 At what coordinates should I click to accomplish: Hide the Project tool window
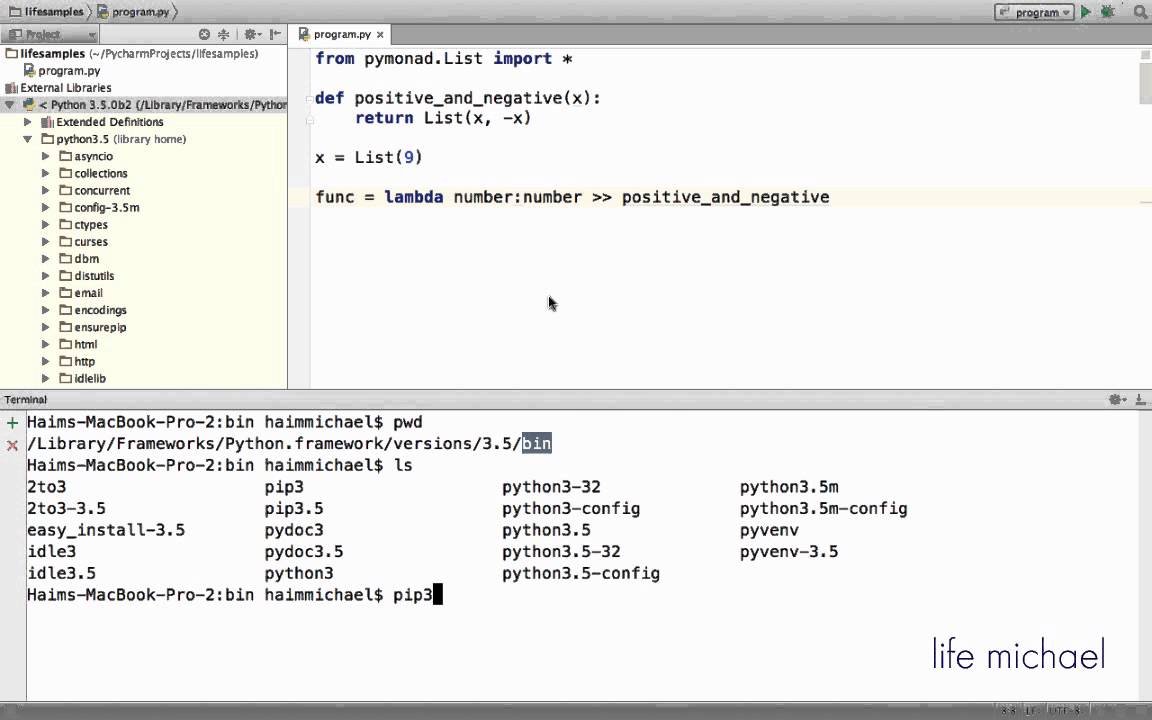click(276, 35)
